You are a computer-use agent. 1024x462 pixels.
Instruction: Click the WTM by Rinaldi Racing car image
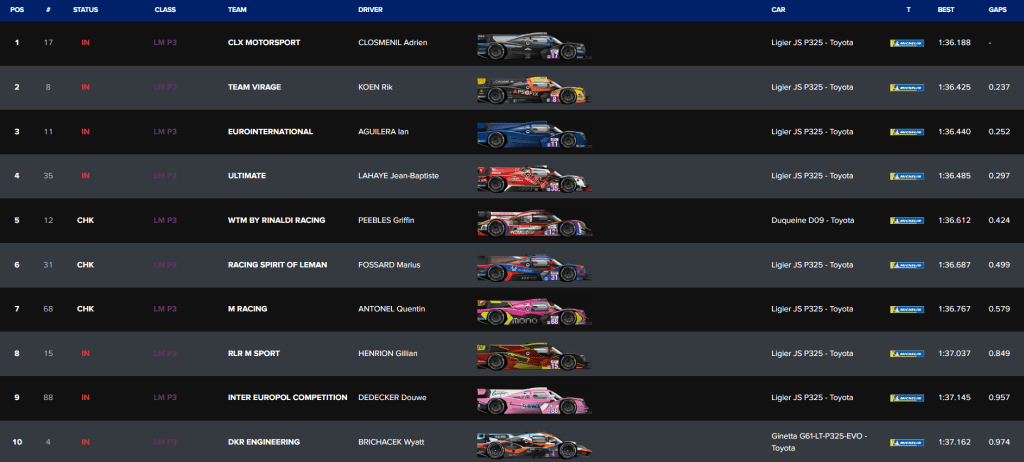click(x=534, y=223)
